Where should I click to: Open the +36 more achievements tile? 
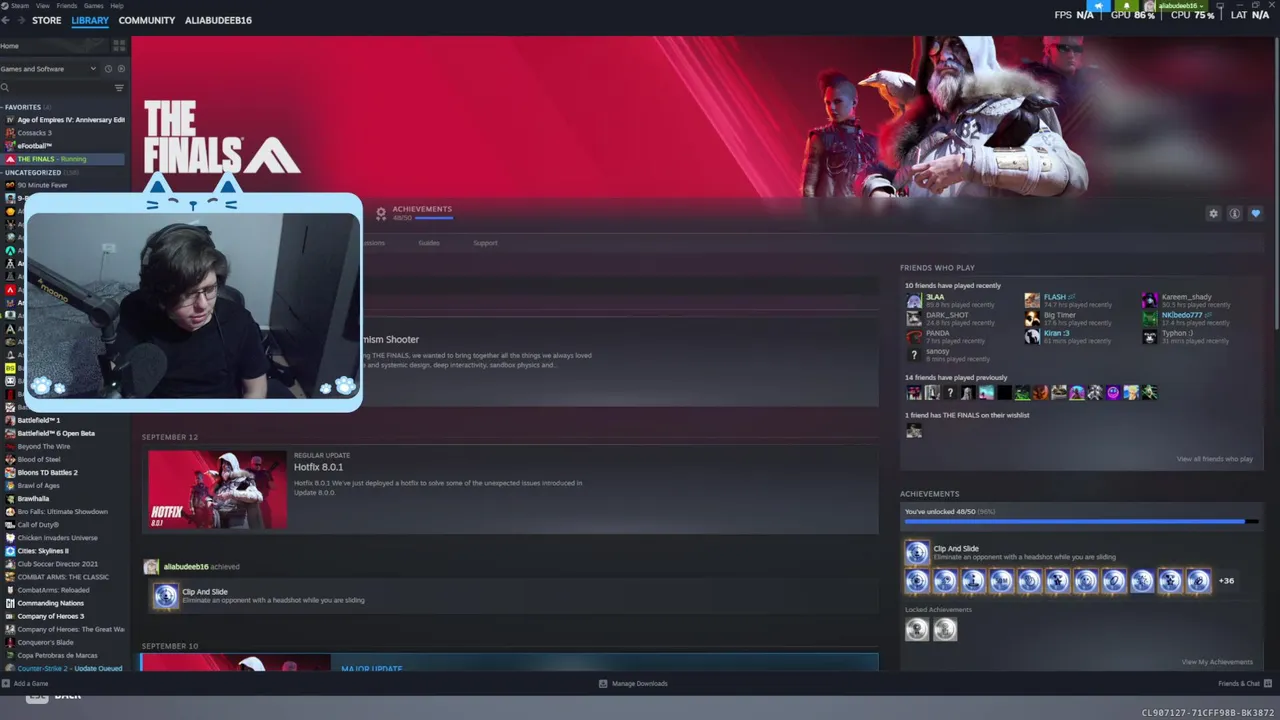(1226, 581)
